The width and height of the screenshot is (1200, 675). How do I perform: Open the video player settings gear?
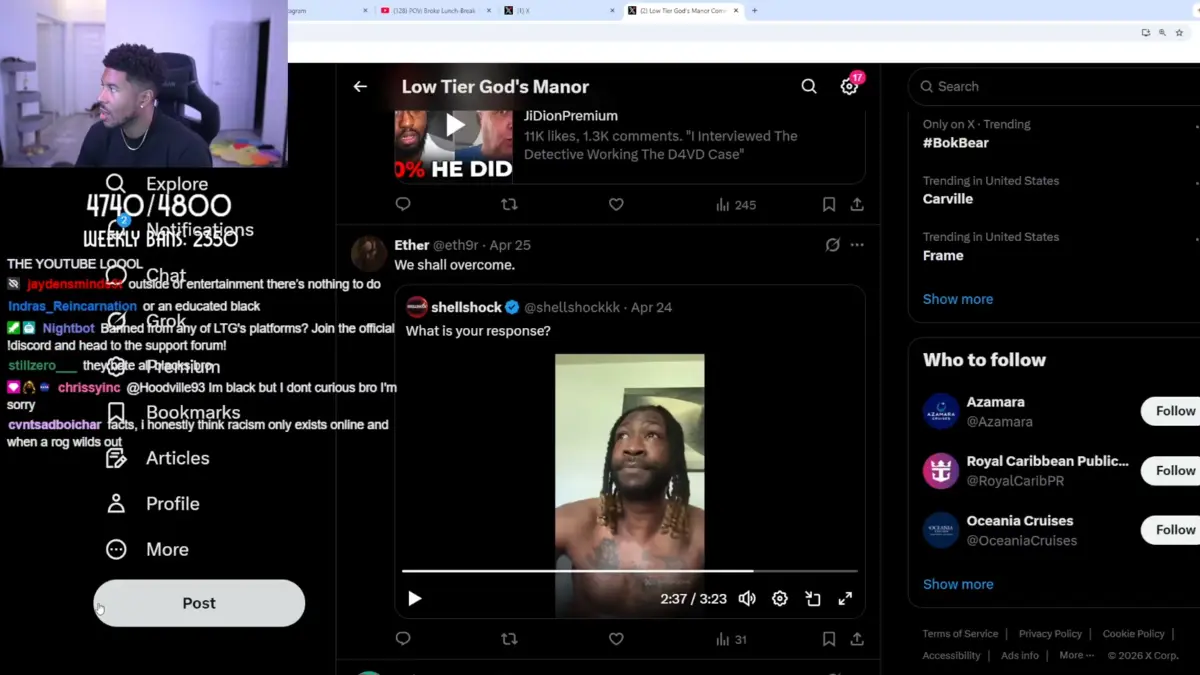[780, 599]
